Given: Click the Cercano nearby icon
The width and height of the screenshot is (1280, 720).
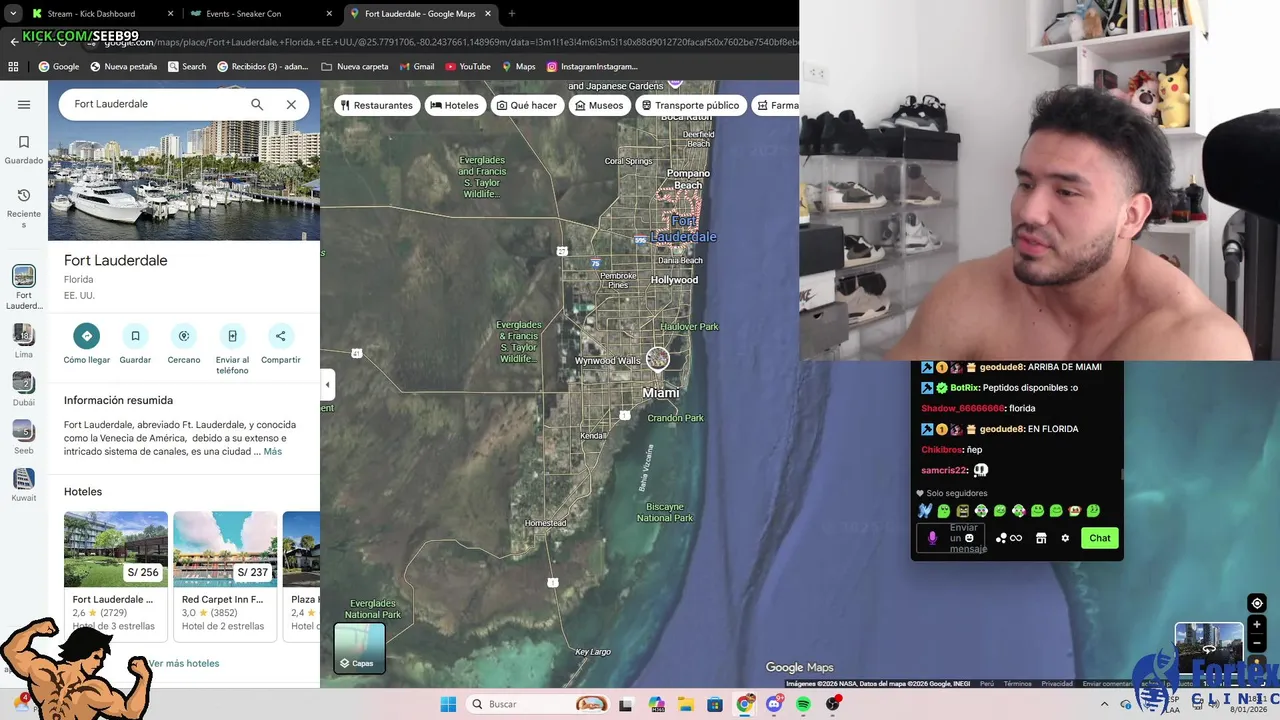Looking at the screenshot, I should [184, 336].
